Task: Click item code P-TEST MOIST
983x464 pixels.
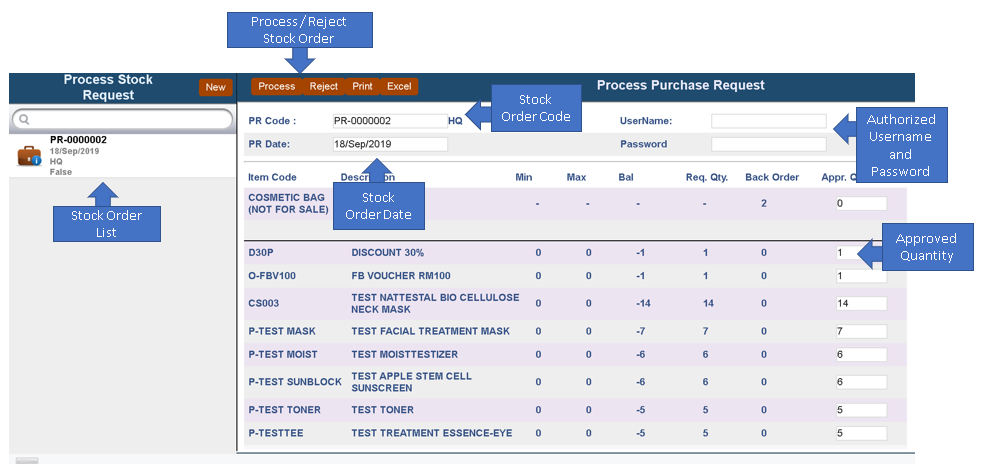Action: [x=283, y=354]
